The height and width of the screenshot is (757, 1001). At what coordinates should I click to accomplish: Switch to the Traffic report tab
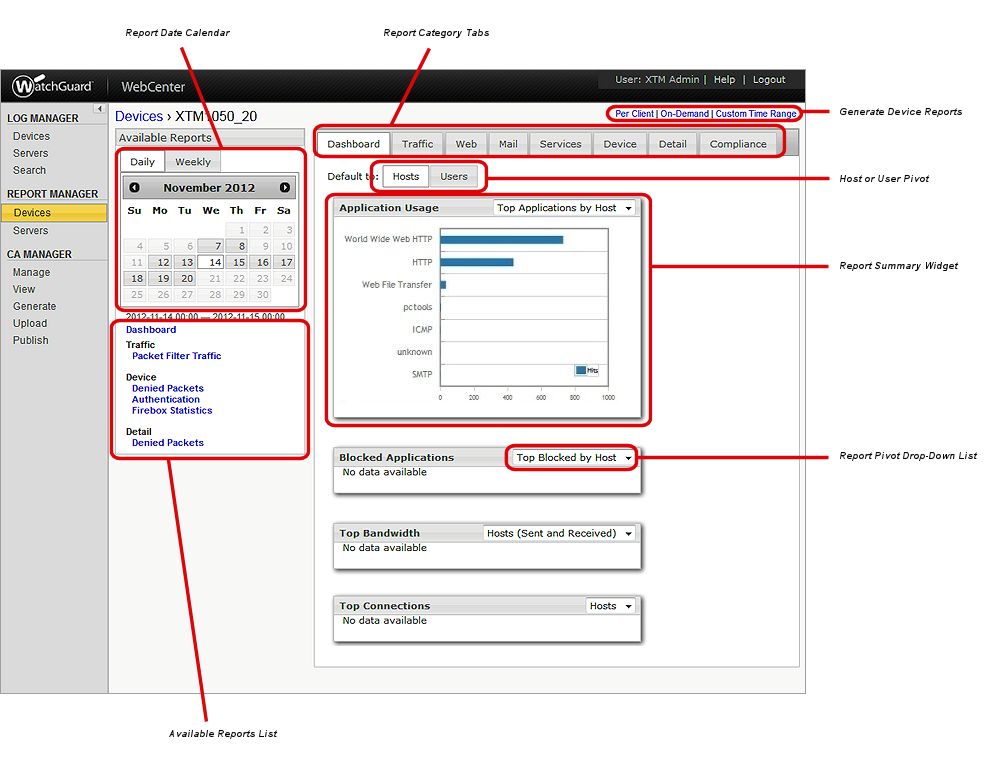coord(417,143)
